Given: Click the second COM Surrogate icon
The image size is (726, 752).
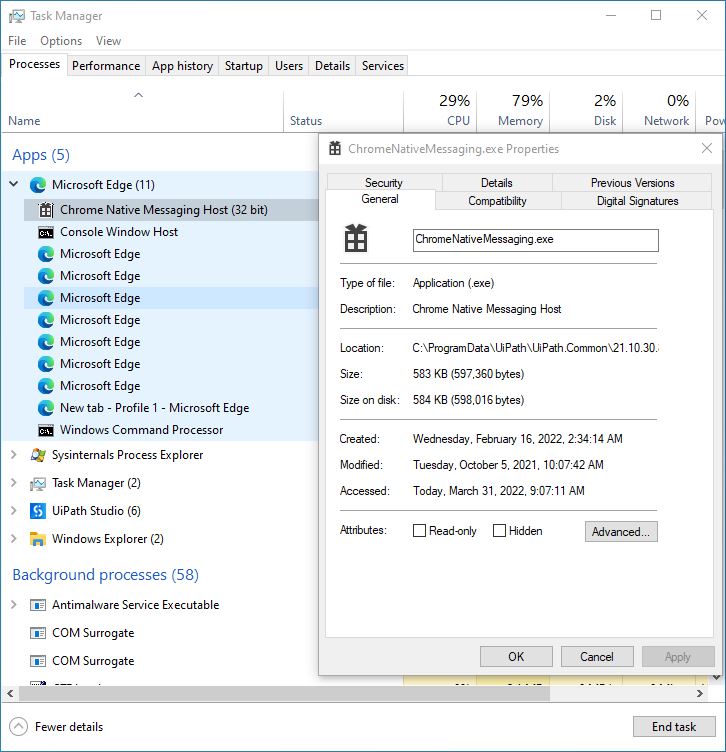Looking at the screenshot, I should click(38, 661).
